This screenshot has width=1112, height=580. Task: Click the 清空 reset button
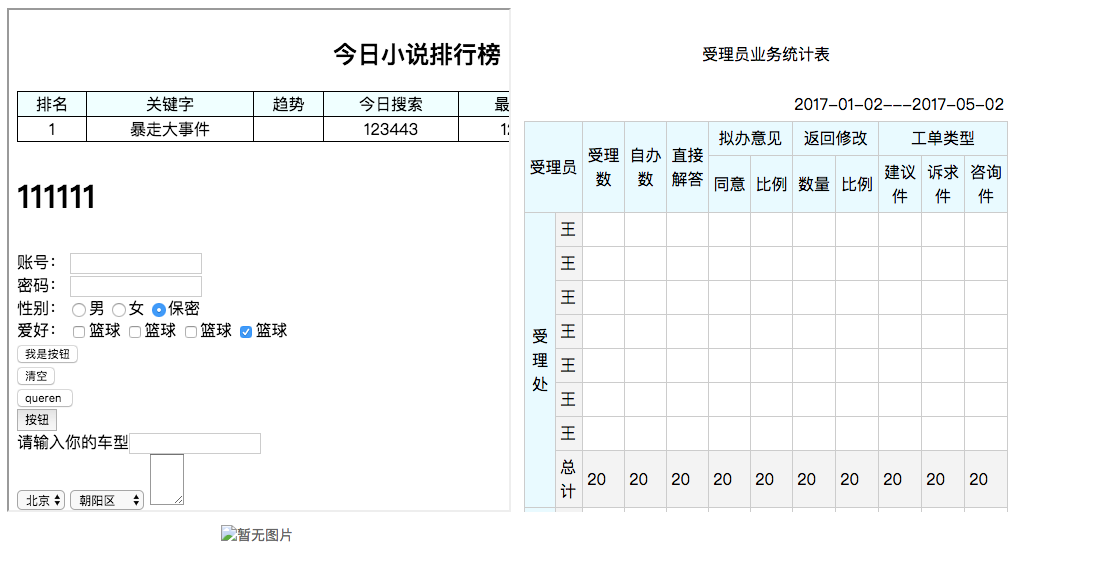click(x=36, y=376)
